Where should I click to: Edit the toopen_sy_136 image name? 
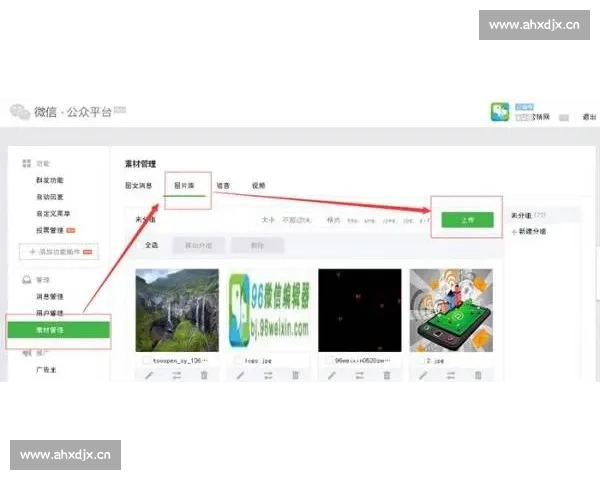click(149, 375)
